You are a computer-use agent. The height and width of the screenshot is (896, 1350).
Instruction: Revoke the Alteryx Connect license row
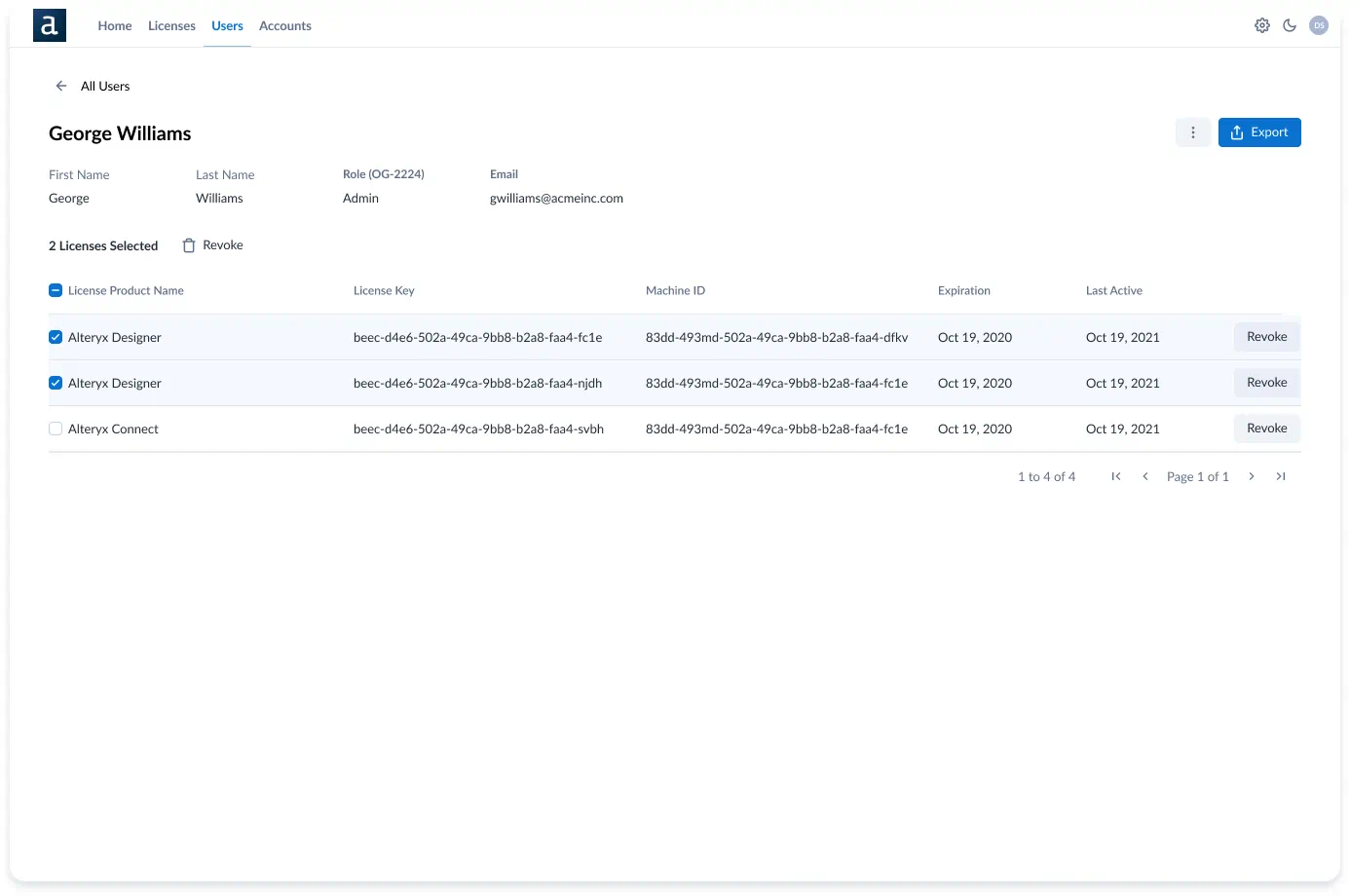pos(1267,429)
